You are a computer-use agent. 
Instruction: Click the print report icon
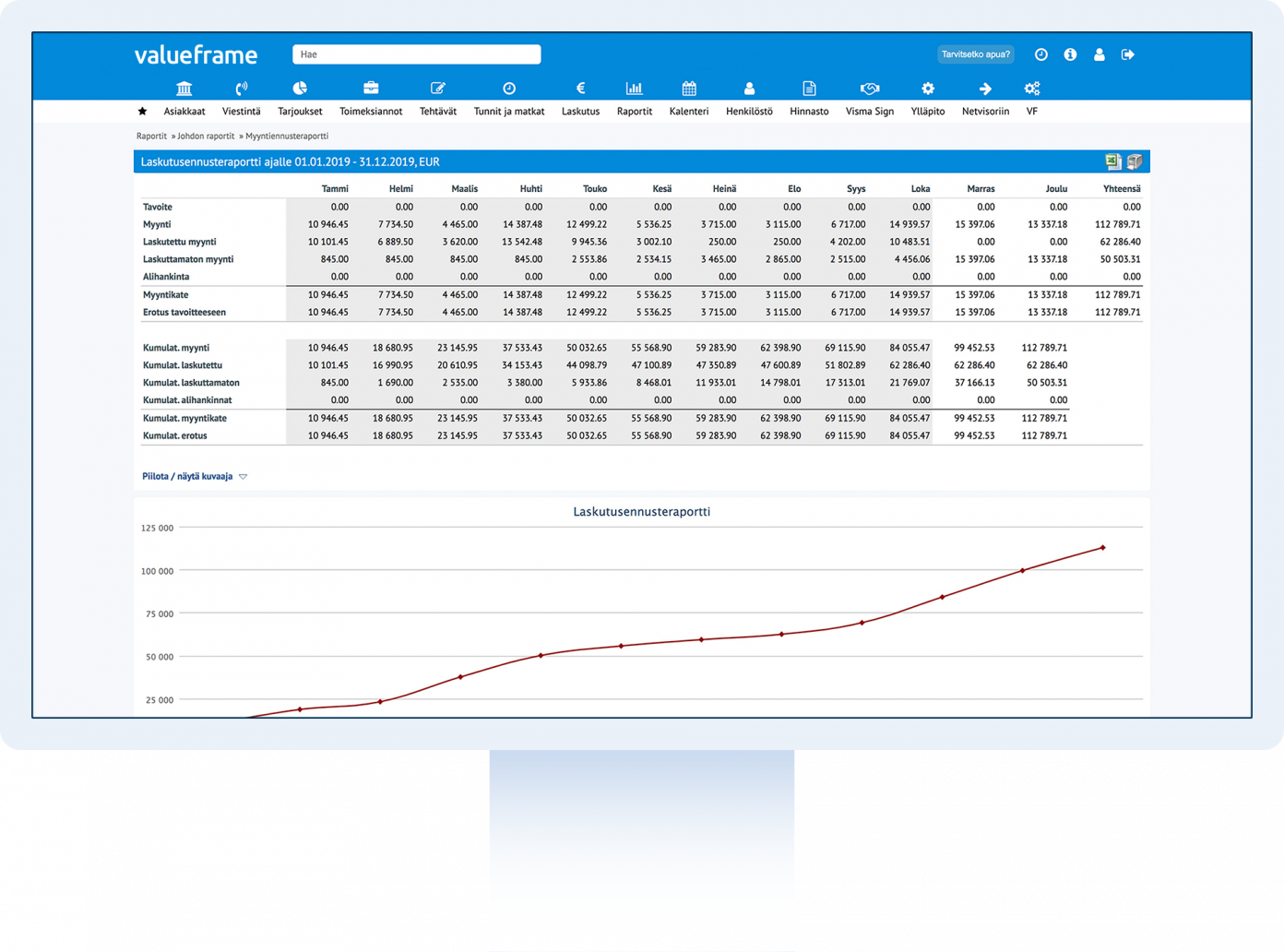pos(1135,162)
